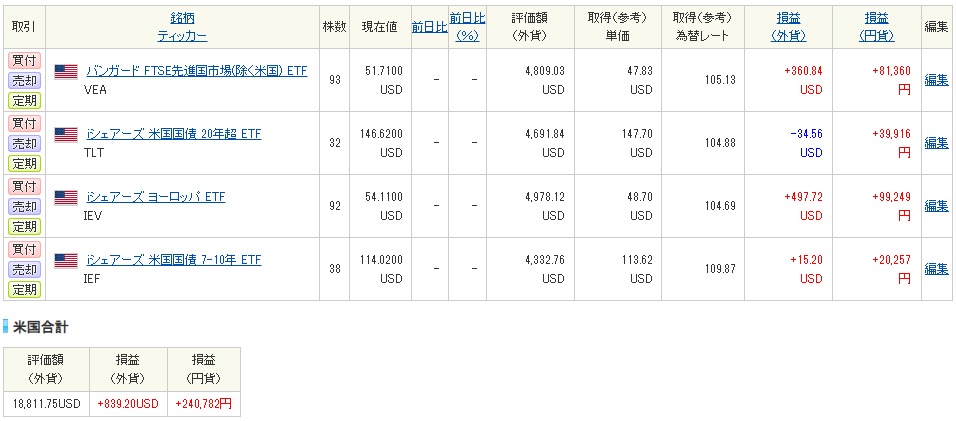Open iシェアーズ ヨーロッパ ETF link
The image size is (956, 421).
pyautogui.click(x=155, y=197)
